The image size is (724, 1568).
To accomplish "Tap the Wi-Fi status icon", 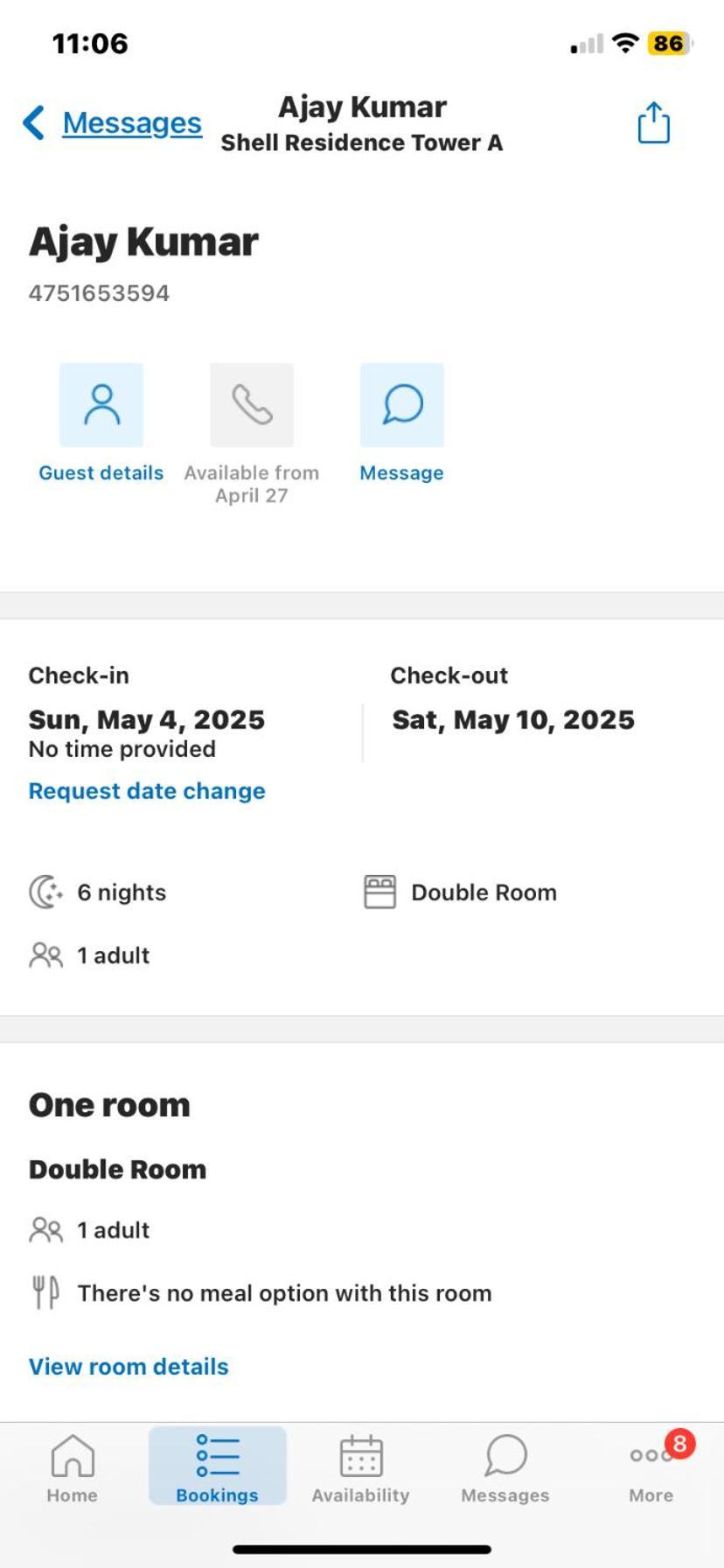I will click(x=625, y=43).
